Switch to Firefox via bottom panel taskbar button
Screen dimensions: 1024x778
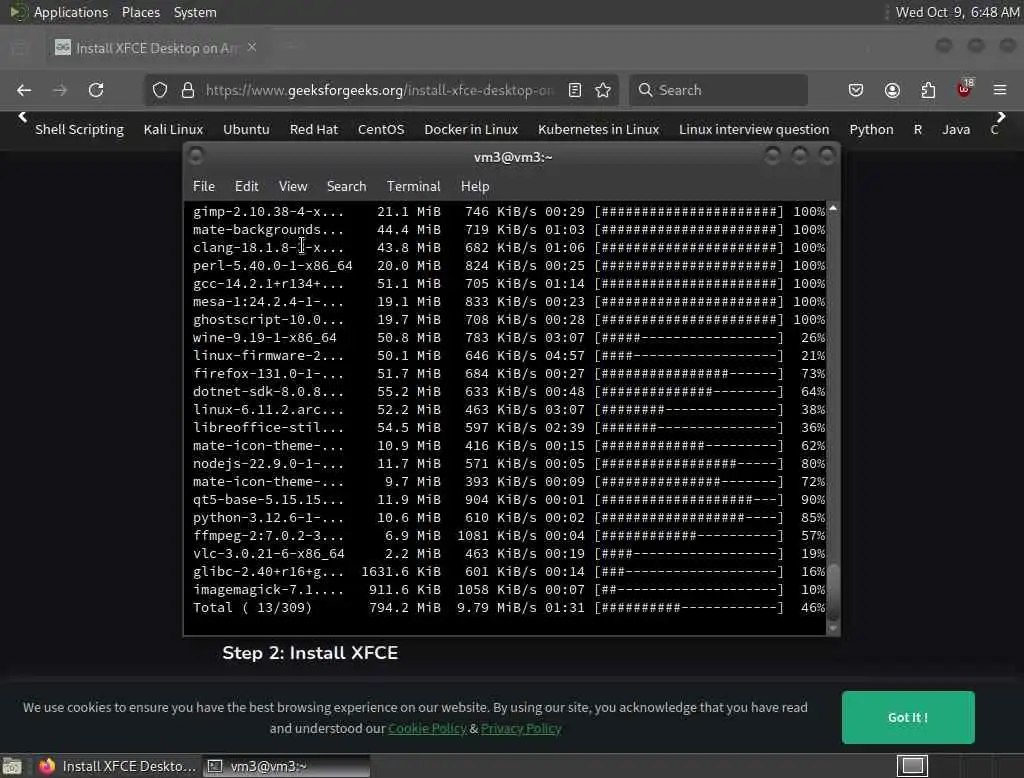coord(118,766)
